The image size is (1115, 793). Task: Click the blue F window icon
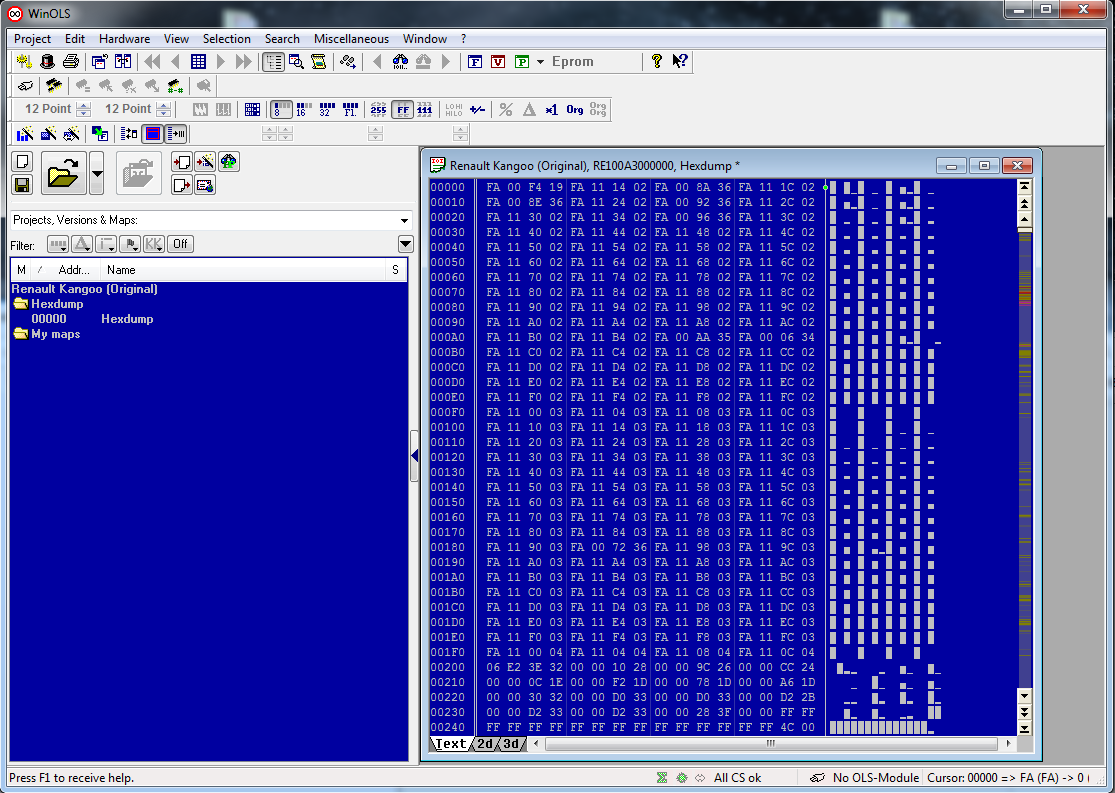pyautogui.click(x=475, y=62)
